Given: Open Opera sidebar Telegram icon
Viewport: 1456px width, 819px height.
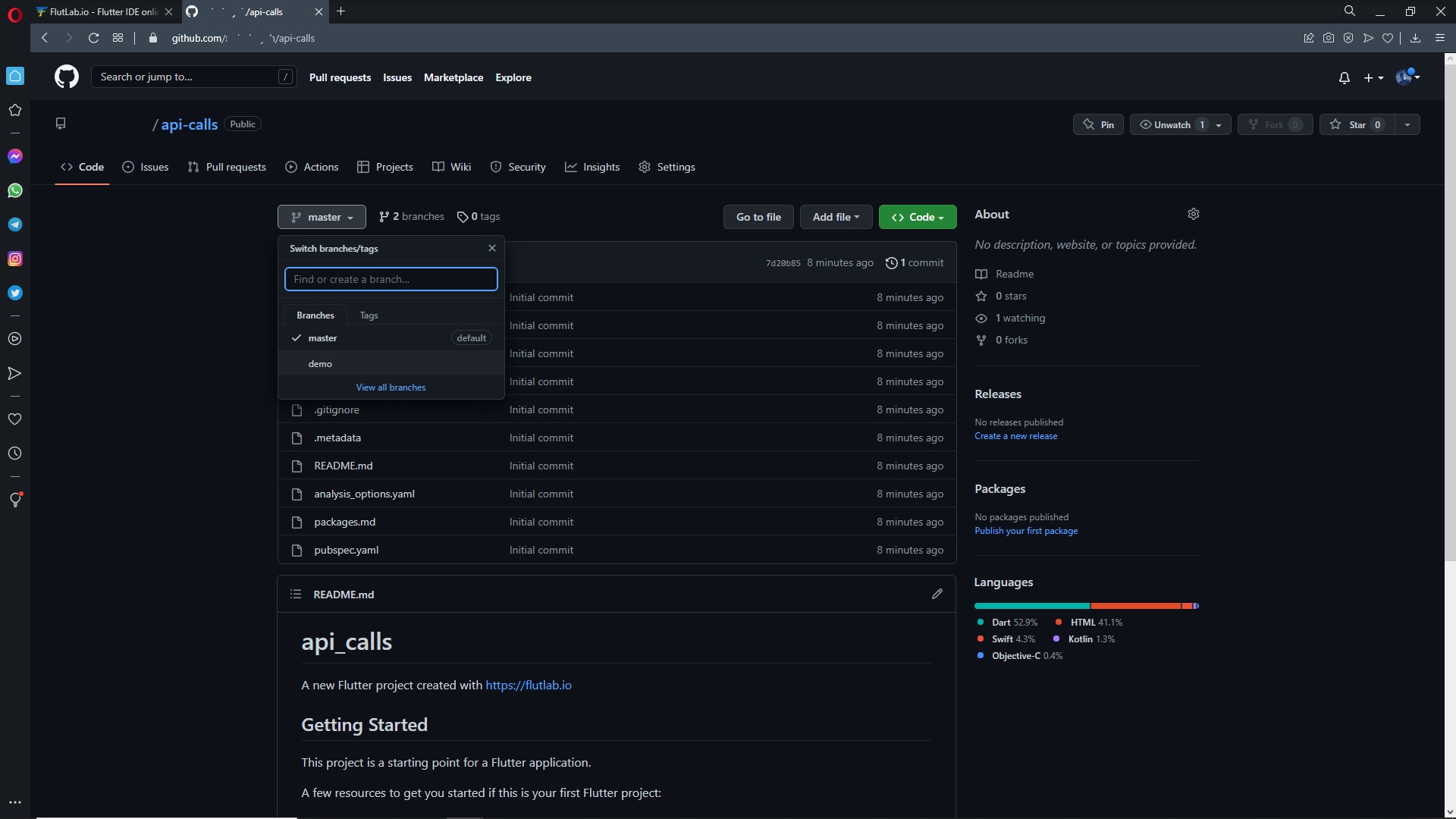Looking at the screenshot, I should pos(15,224).
